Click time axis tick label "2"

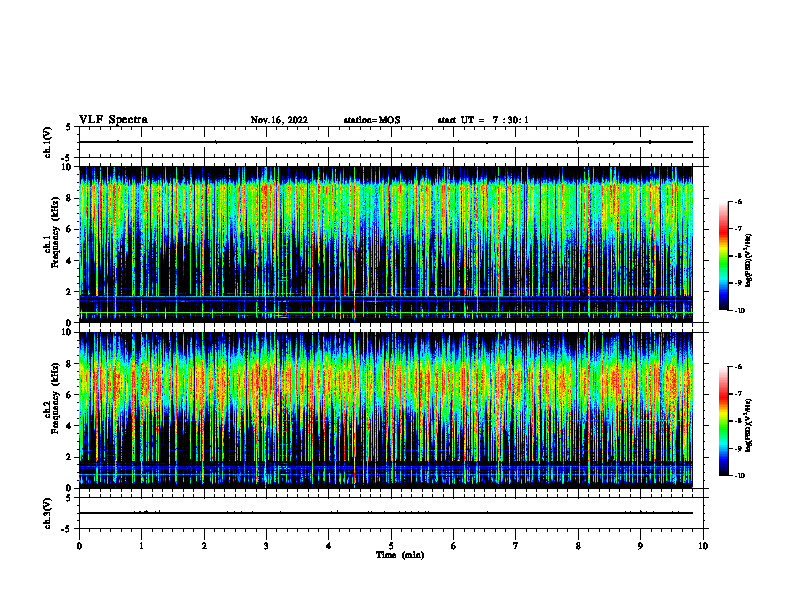pyautogui.click(x=204, y=546)
